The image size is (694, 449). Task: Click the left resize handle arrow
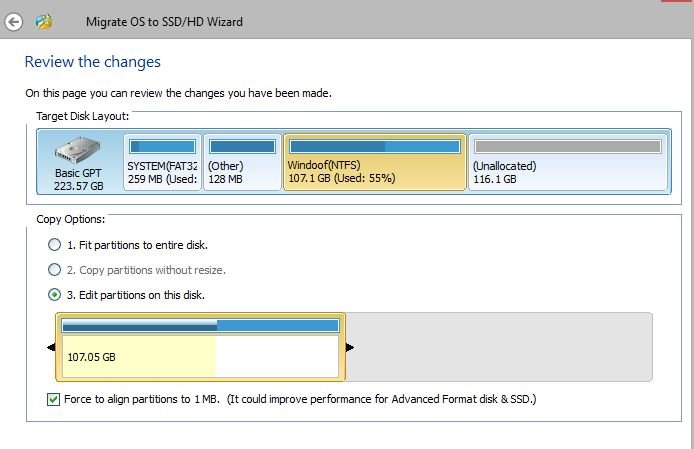51,348
